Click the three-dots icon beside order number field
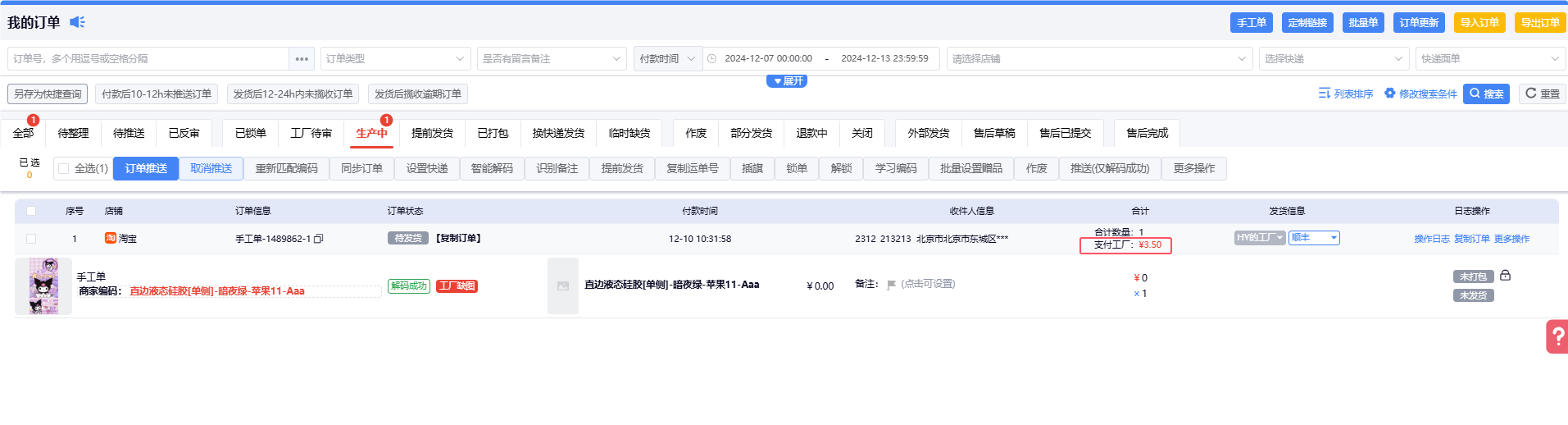The width and height of the screenshot is (1568, 425). click(302, 59)
